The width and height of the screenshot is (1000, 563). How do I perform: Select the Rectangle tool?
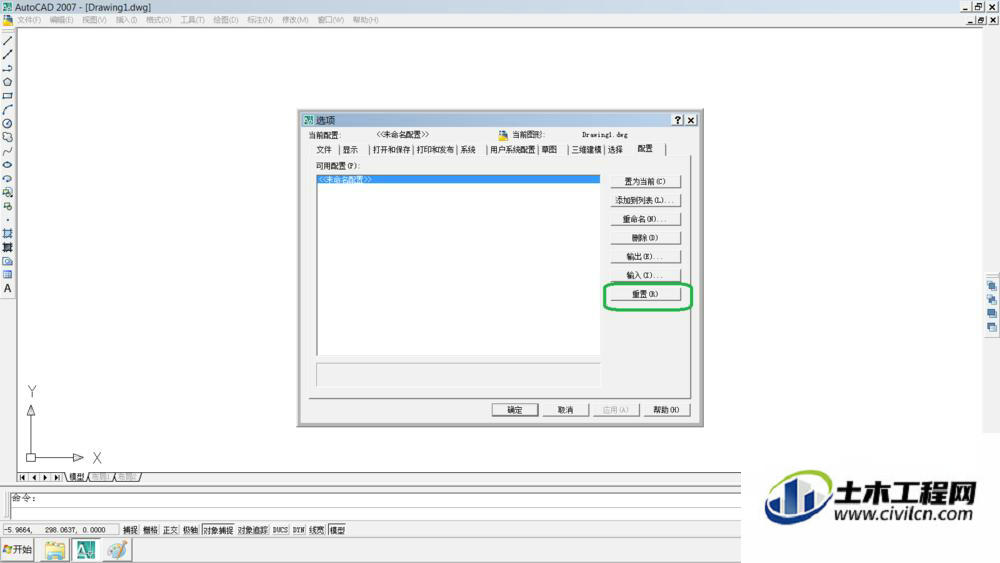tap(8, 96)
